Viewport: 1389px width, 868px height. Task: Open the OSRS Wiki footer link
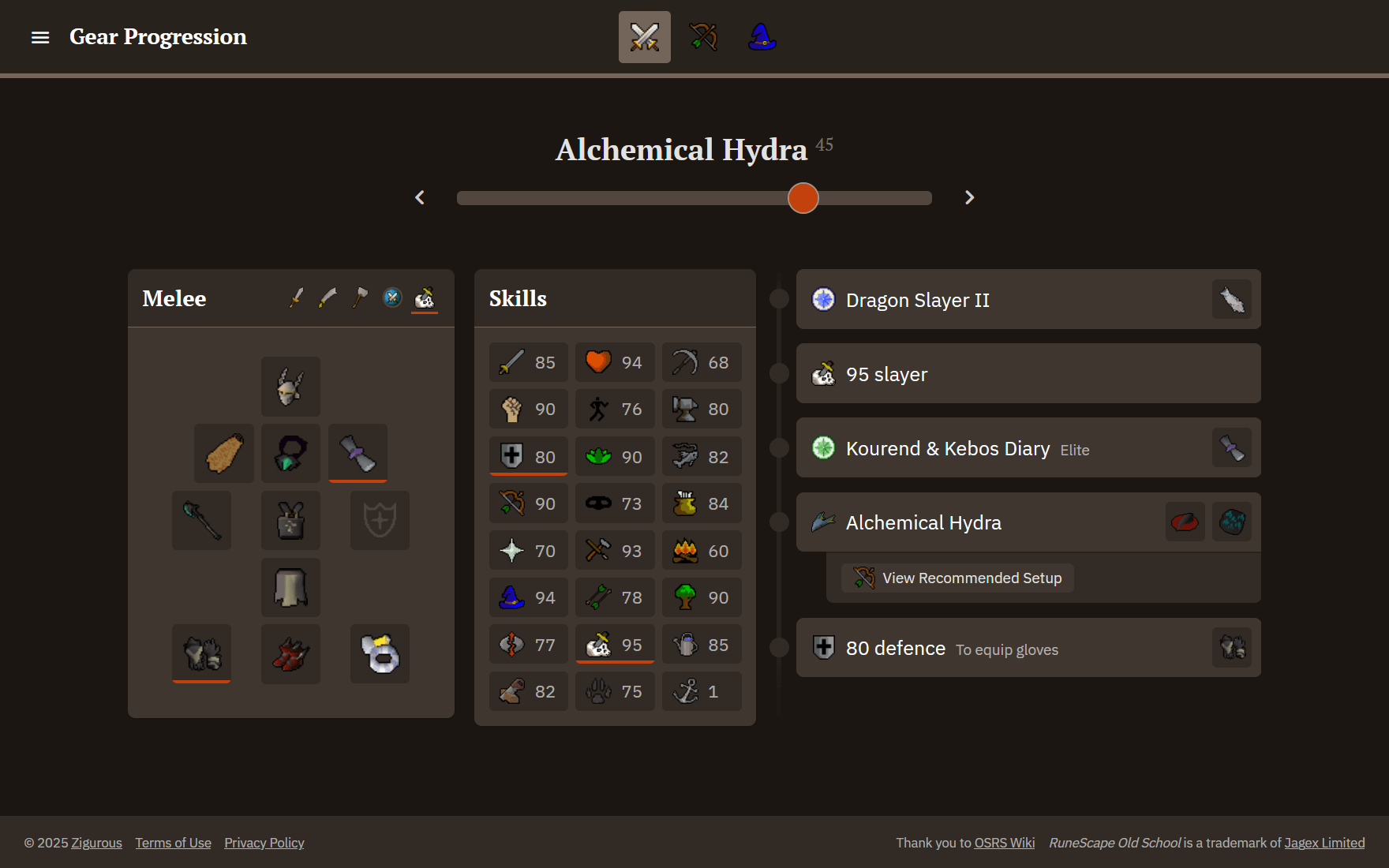(x=1004, y=843)
